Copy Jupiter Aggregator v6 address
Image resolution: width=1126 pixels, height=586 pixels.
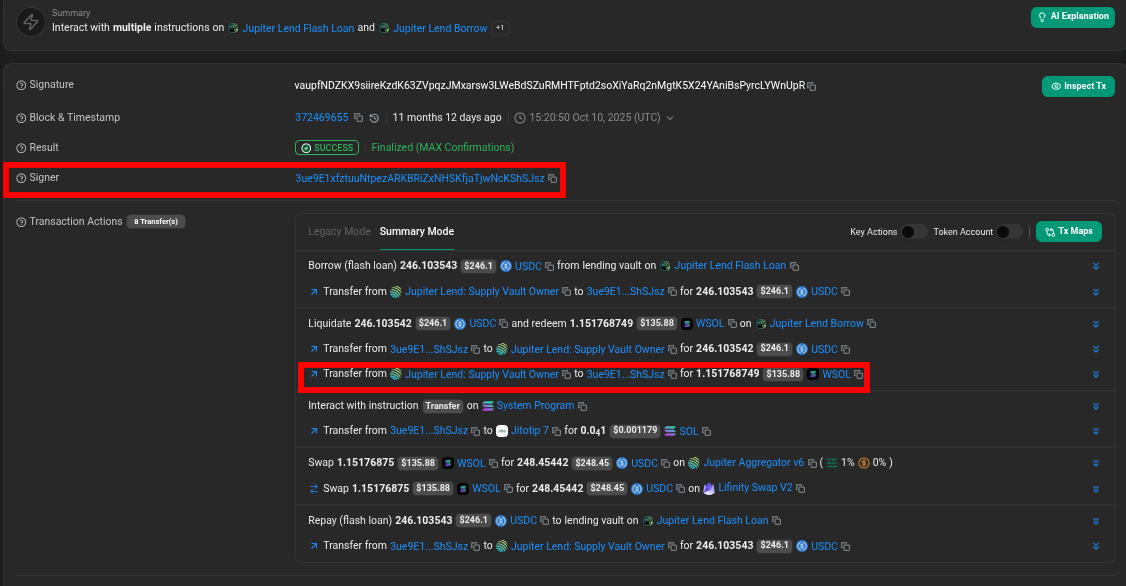coord(811,463)
